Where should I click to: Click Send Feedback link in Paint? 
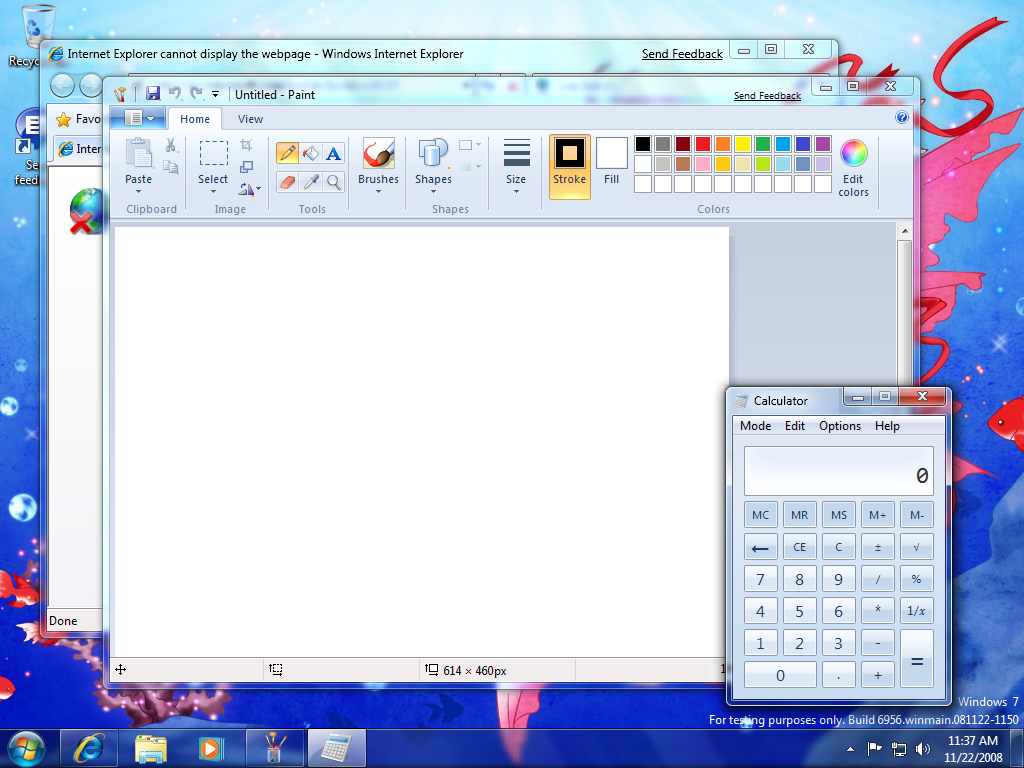tap(767, 96)
